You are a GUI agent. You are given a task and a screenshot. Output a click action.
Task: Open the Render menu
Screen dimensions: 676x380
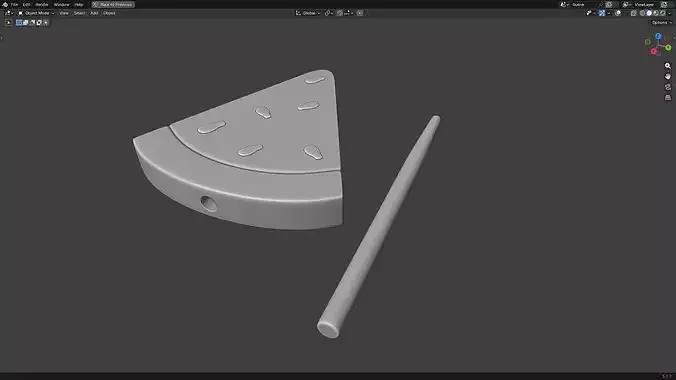coord(42,4)
